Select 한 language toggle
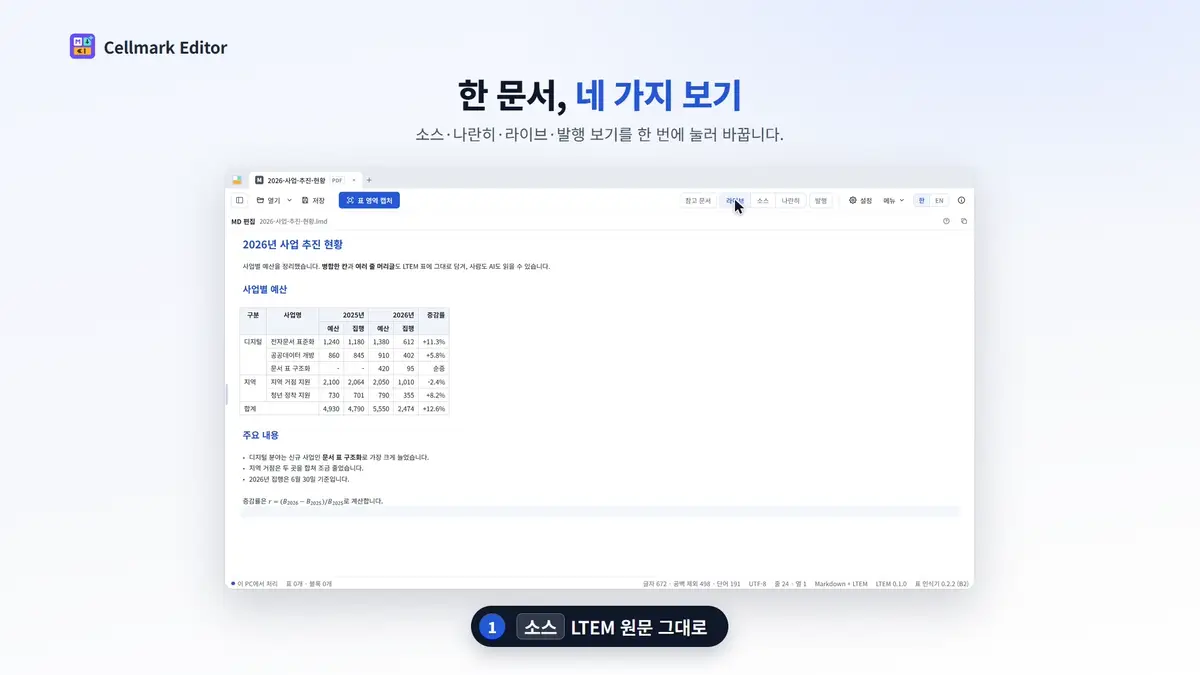 pyautogui.click(x=922, y=200)
